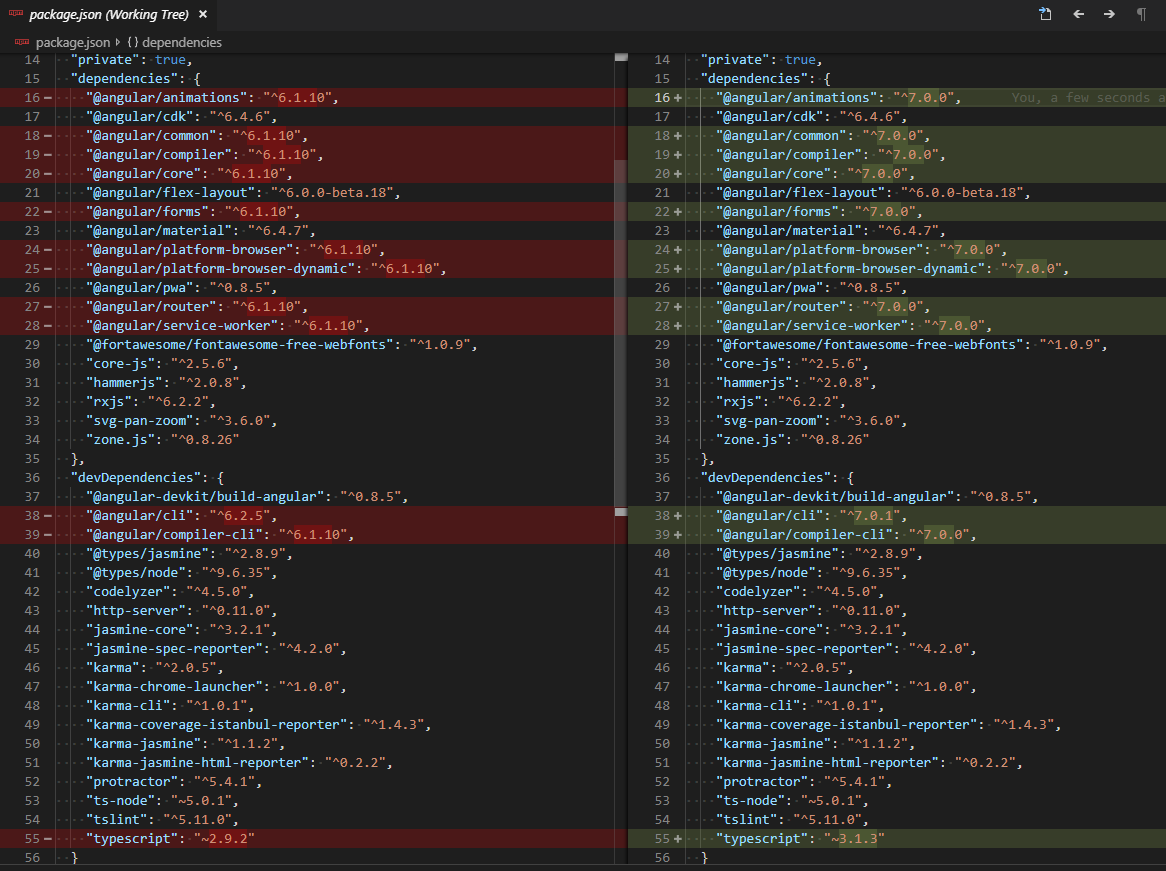Click "karma-chrome-launcher" in the modified pane
Viewport: 1166px width, 871px height.
click(x=804, y=687)
